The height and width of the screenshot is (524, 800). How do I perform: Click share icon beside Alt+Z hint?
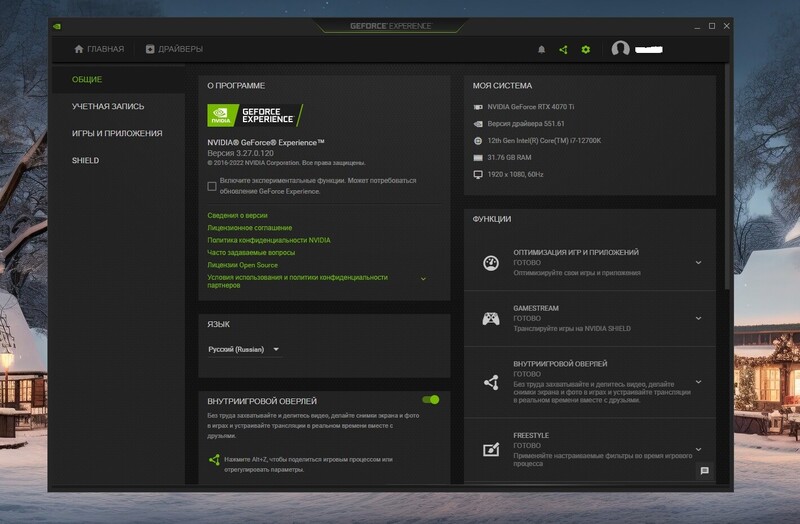click(214, 460)
